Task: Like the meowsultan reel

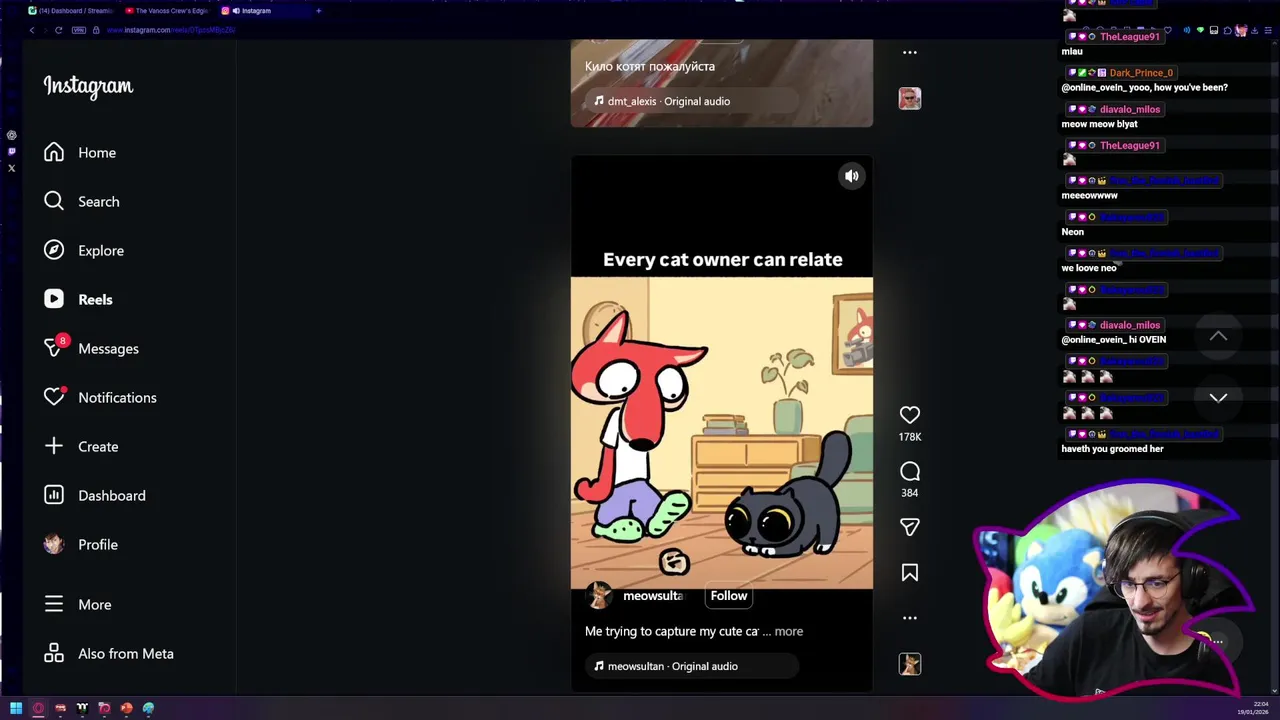Action: point(910,415)
